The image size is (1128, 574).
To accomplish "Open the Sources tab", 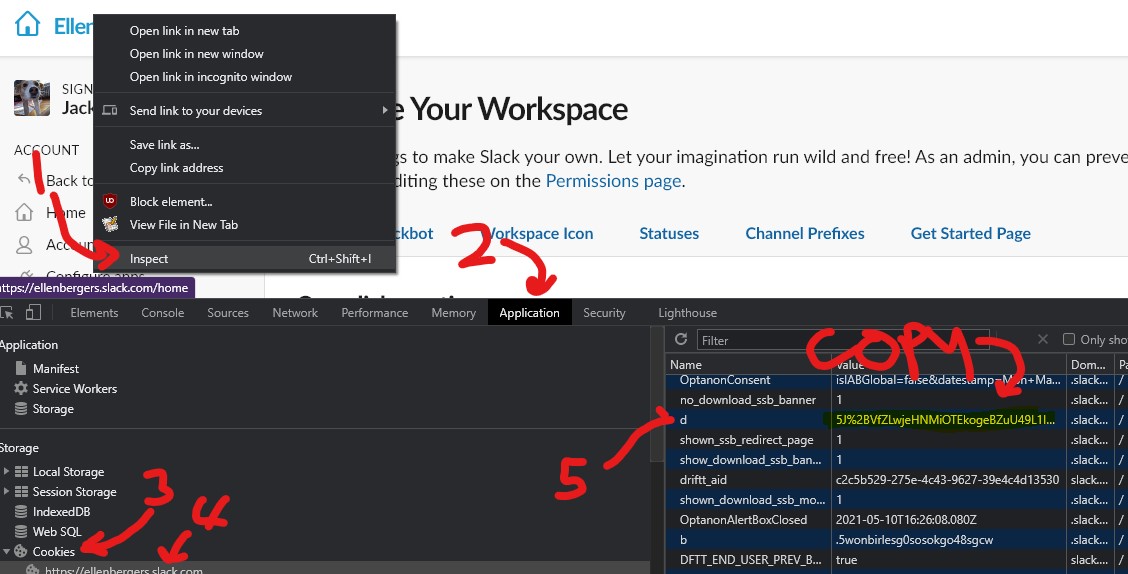I will click(228, 313).
